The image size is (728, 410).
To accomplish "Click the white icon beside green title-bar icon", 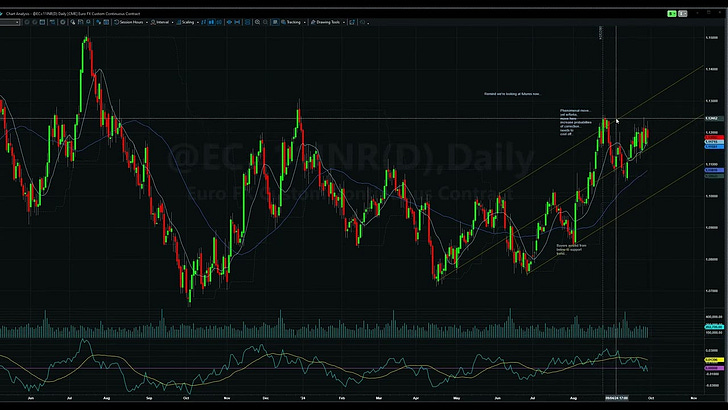I will 682,14.
